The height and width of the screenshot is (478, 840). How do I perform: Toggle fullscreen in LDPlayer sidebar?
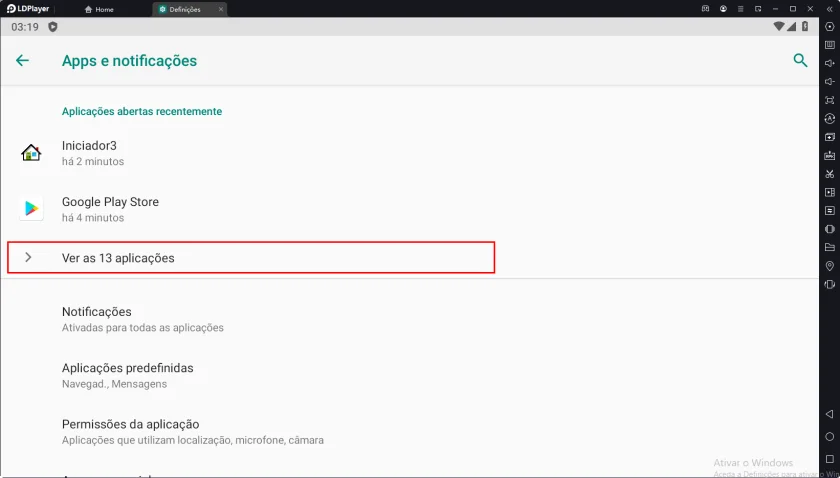coord(830,100)
